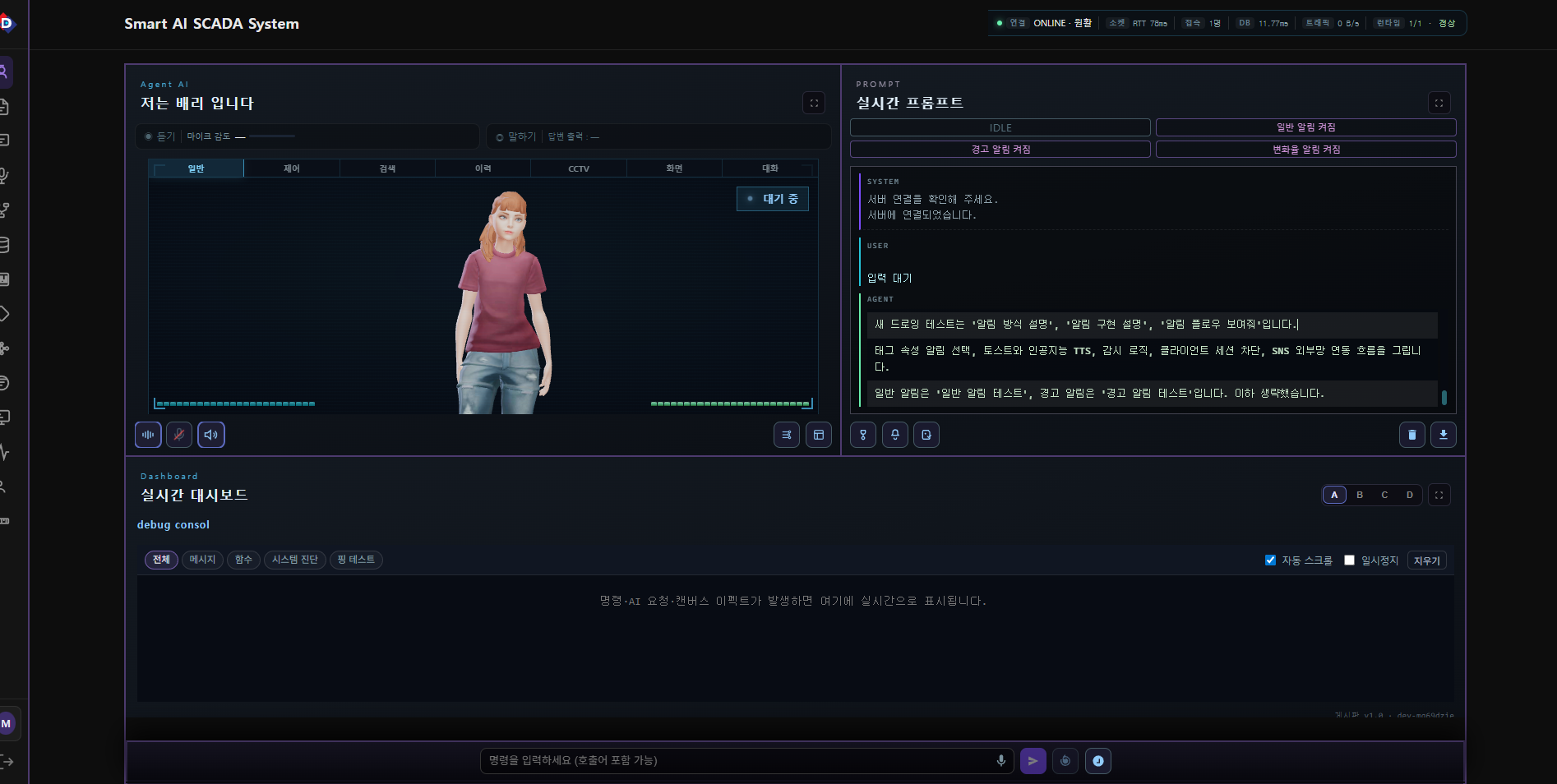The width and height of the screenshot is (1557, 784).
Task: Open the monitor screen sidebar icon
Action: click(x=4, y=417)
